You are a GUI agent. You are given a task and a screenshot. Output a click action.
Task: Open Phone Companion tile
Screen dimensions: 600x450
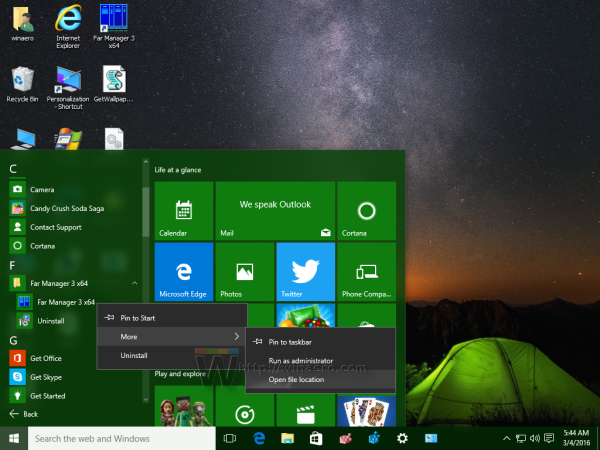[x=367, y=272]
